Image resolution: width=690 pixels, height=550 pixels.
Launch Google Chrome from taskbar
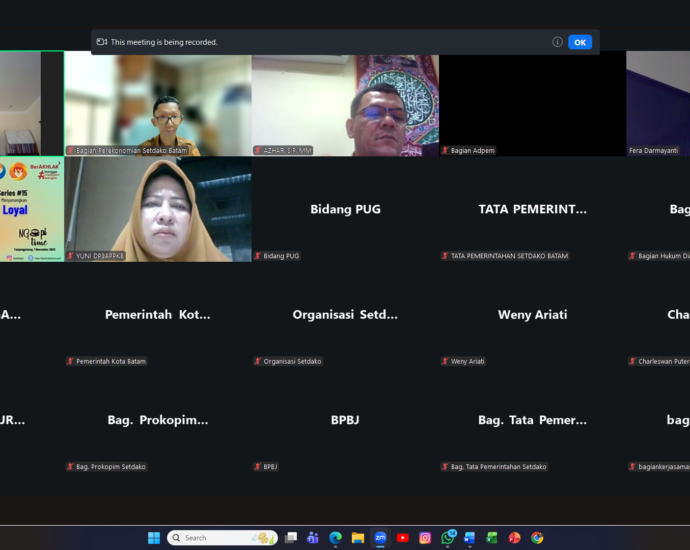[x=537, y=538]
